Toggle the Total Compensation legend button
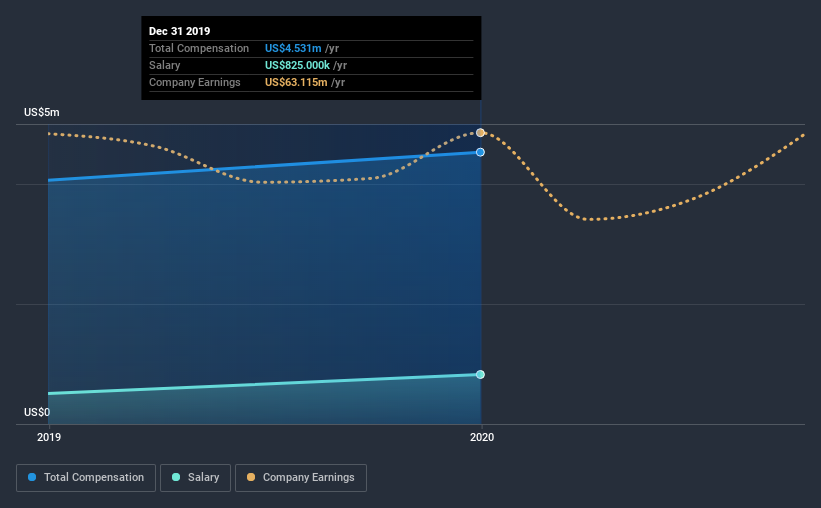Image resolution: width=821 pixels, height=508 pixels. click(x=86, y=478)
